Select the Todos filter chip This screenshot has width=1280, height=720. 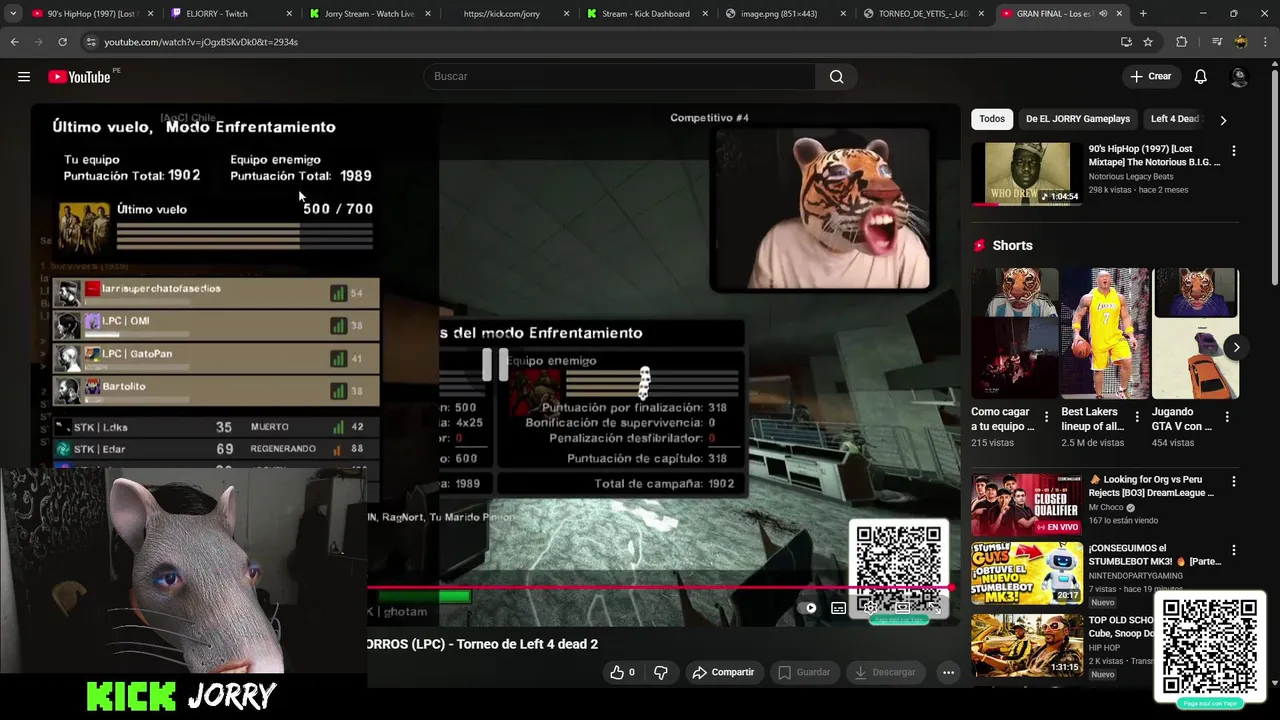pyautogui.click(x=992, y=119)
